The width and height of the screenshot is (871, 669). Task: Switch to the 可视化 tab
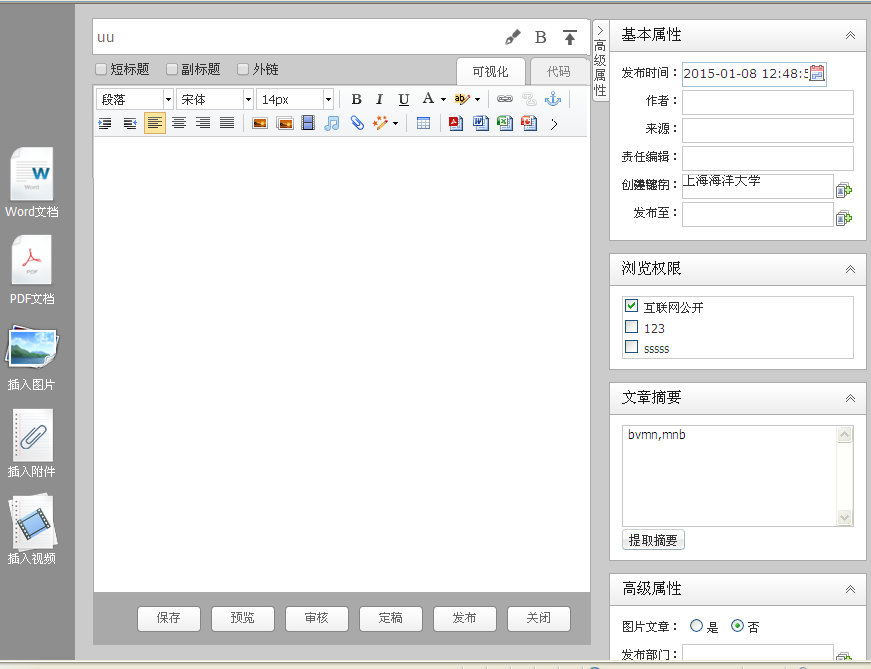(490, 72)
